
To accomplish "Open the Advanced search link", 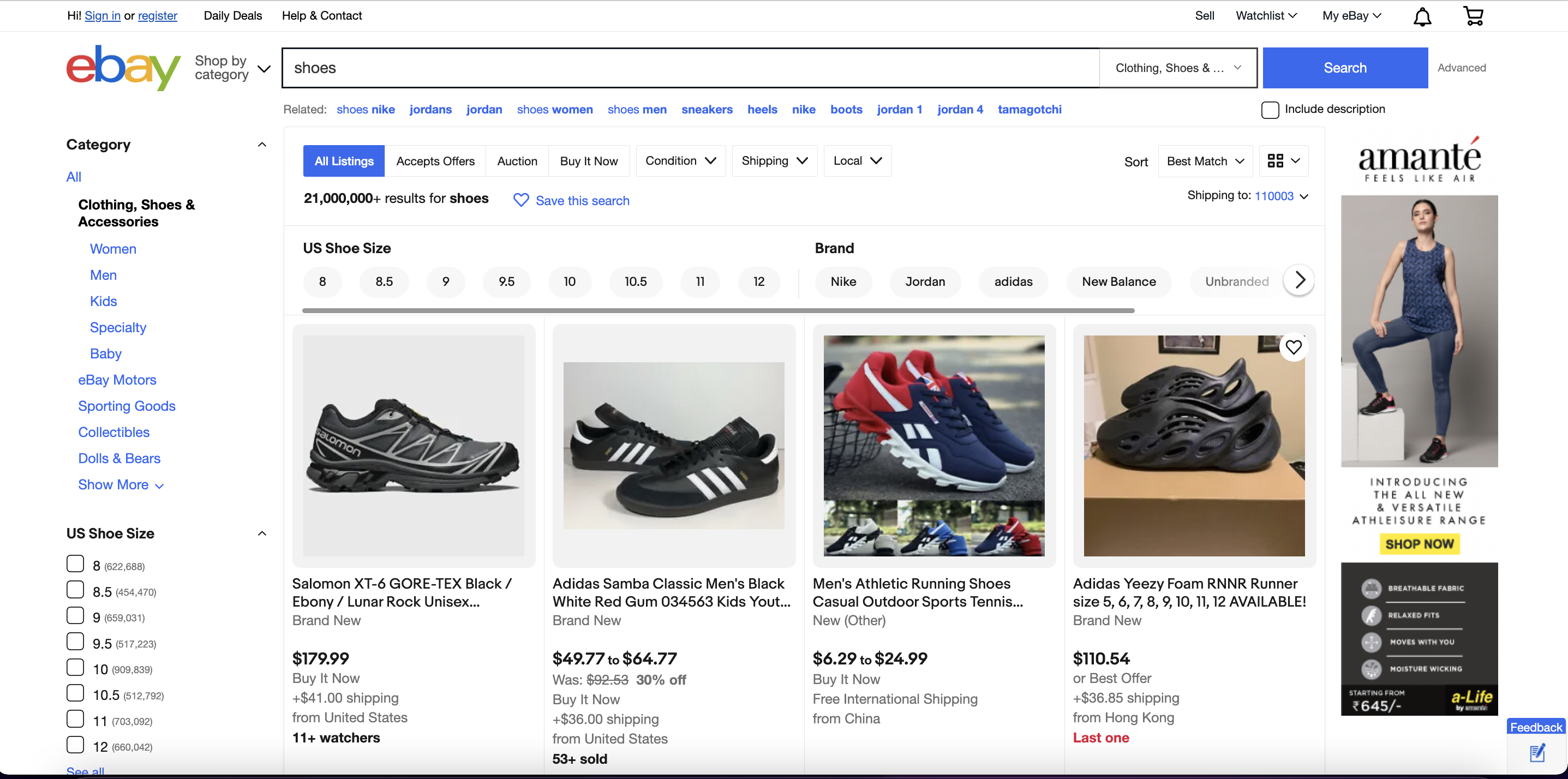I will point(1462,68).
